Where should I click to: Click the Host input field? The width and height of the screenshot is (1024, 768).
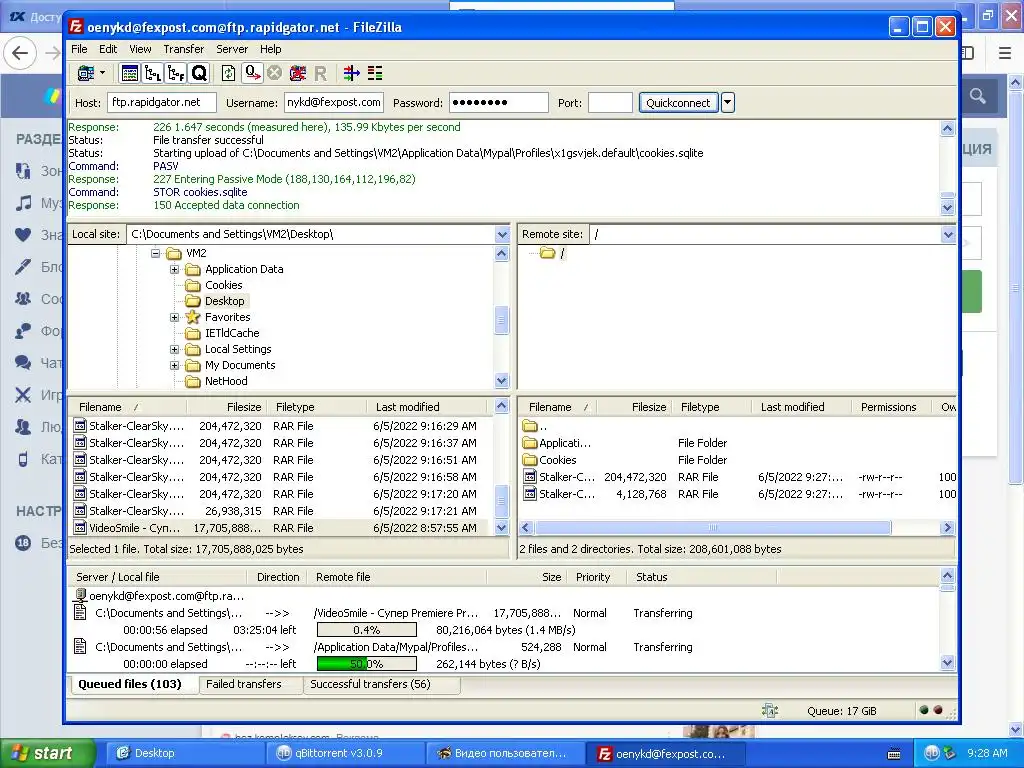coord(161,103)
